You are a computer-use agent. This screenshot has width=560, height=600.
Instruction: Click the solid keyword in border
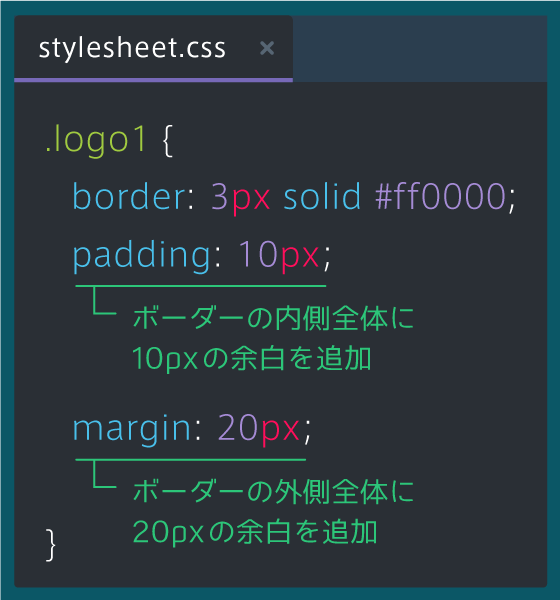click(x=322, y=196)
